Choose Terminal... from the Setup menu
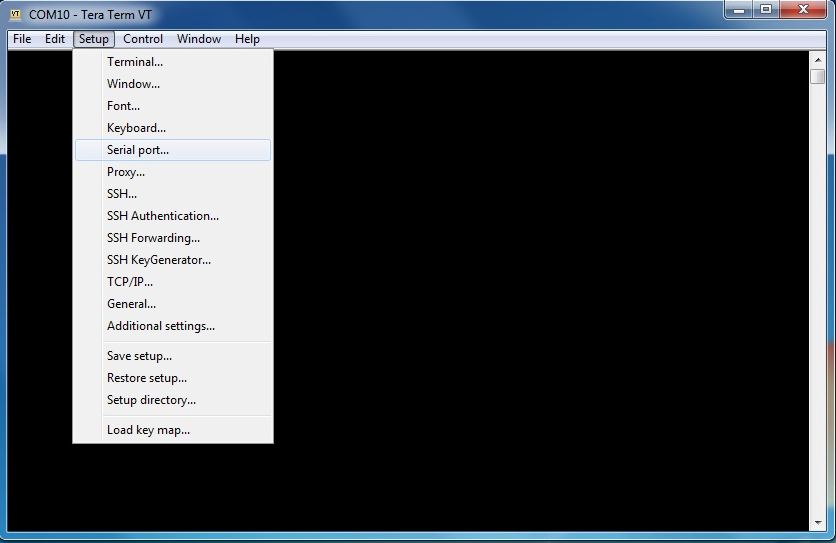 click(x=173, y=62)
